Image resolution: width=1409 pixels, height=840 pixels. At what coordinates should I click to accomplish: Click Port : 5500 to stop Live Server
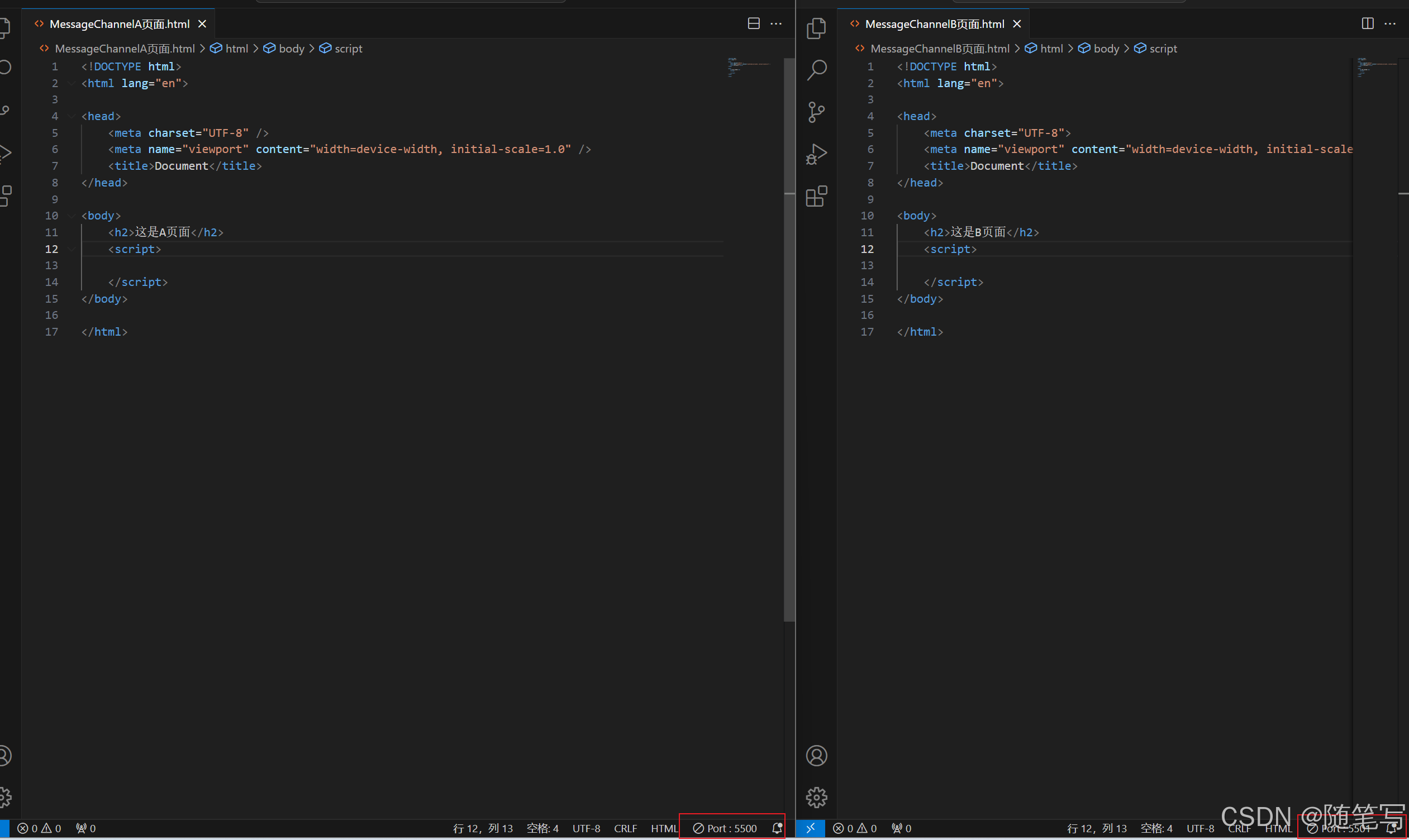point(727,828)
